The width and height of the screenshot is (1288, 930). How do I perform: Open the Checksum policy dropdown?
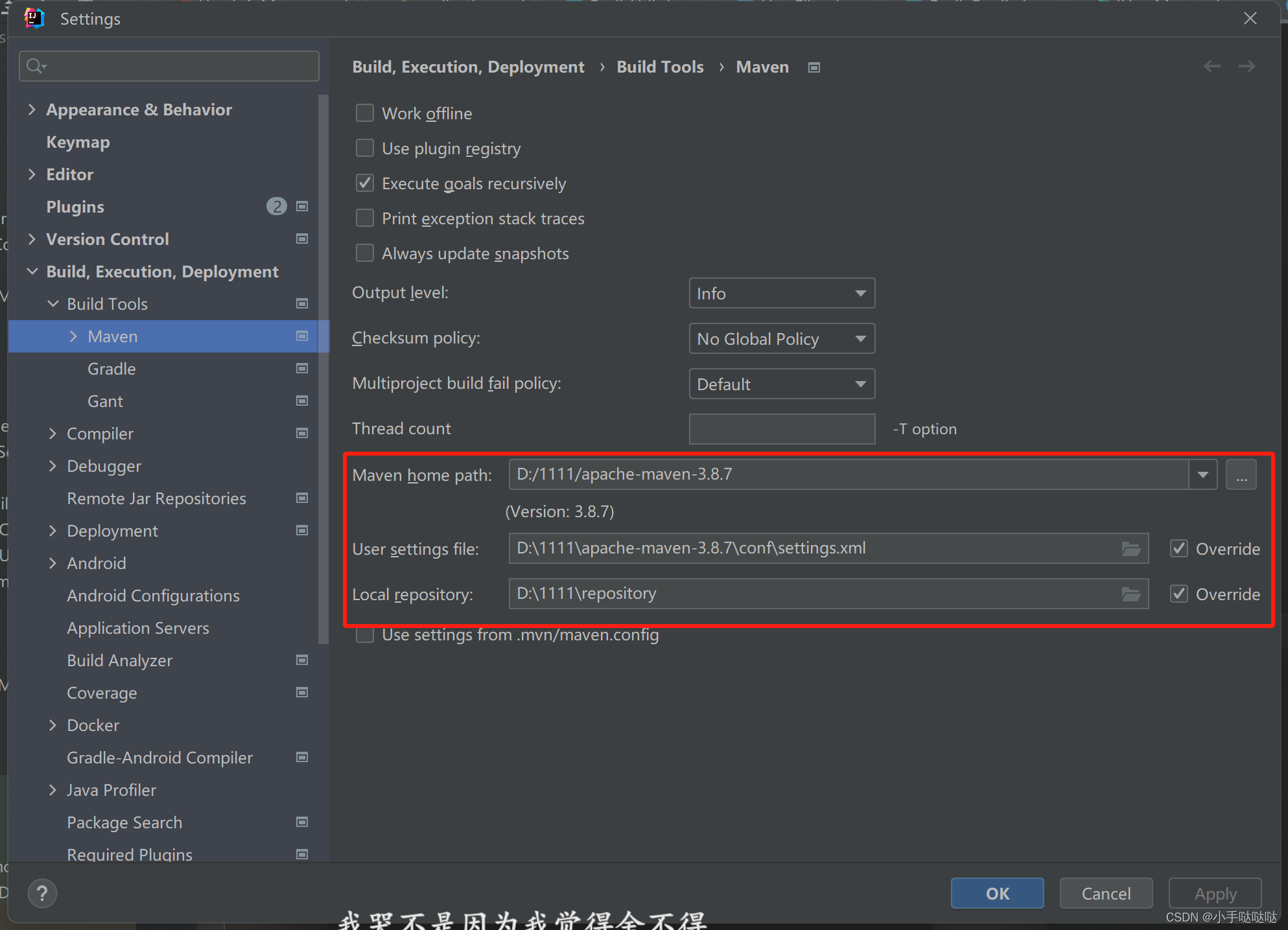(x=781, y=339)
